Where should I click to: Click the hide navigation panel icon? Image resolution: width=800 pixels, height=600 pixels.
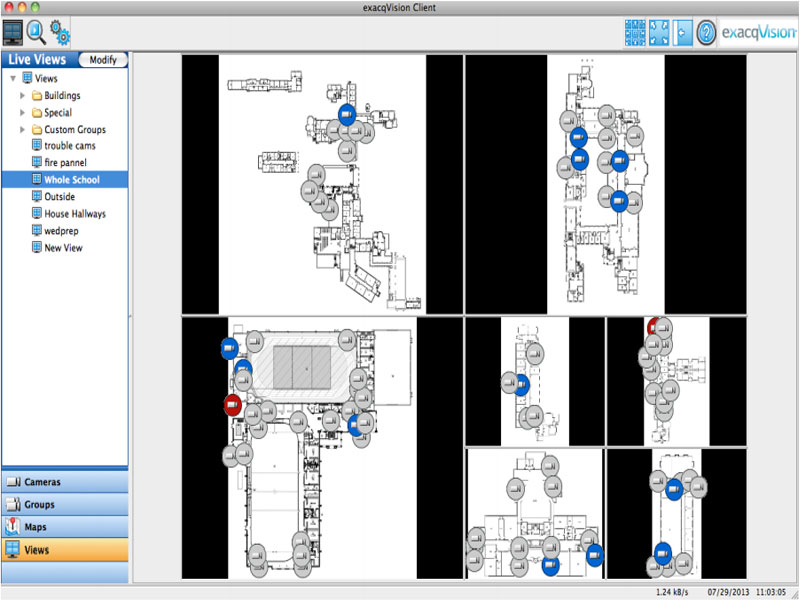[x=683, y=32]
